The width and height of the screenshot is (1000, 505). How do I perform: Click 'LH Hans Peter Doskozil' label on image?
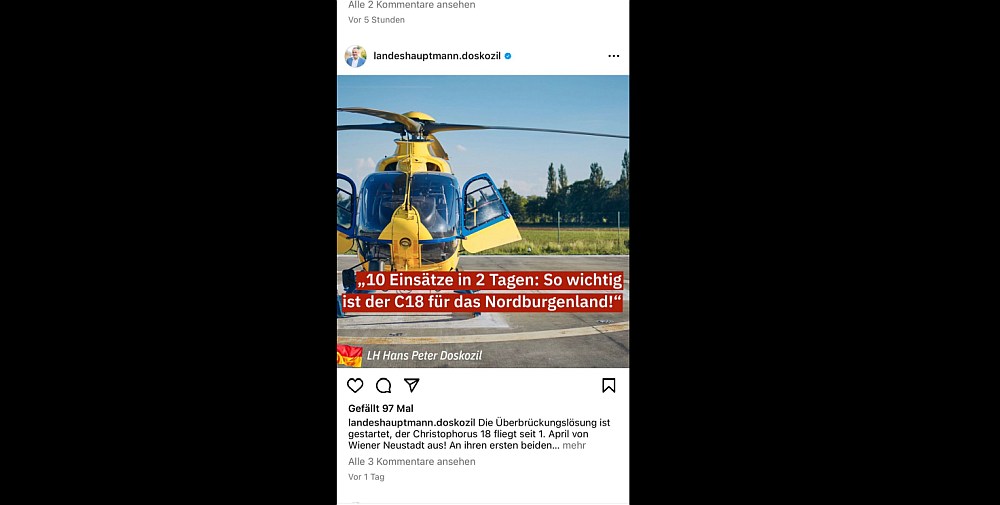pyautogui.click(x=425, y=356)
